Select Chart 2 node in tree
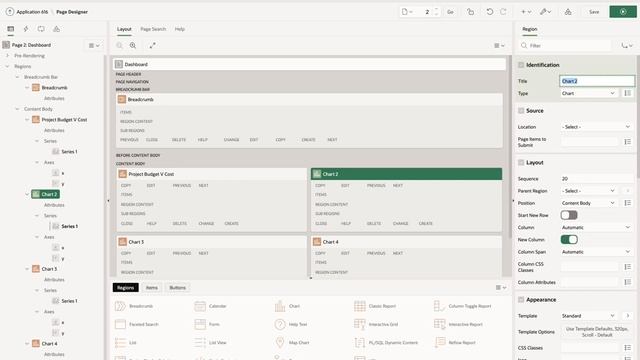Viewport: 640px width, 360px height. click(x=46, y=194)
